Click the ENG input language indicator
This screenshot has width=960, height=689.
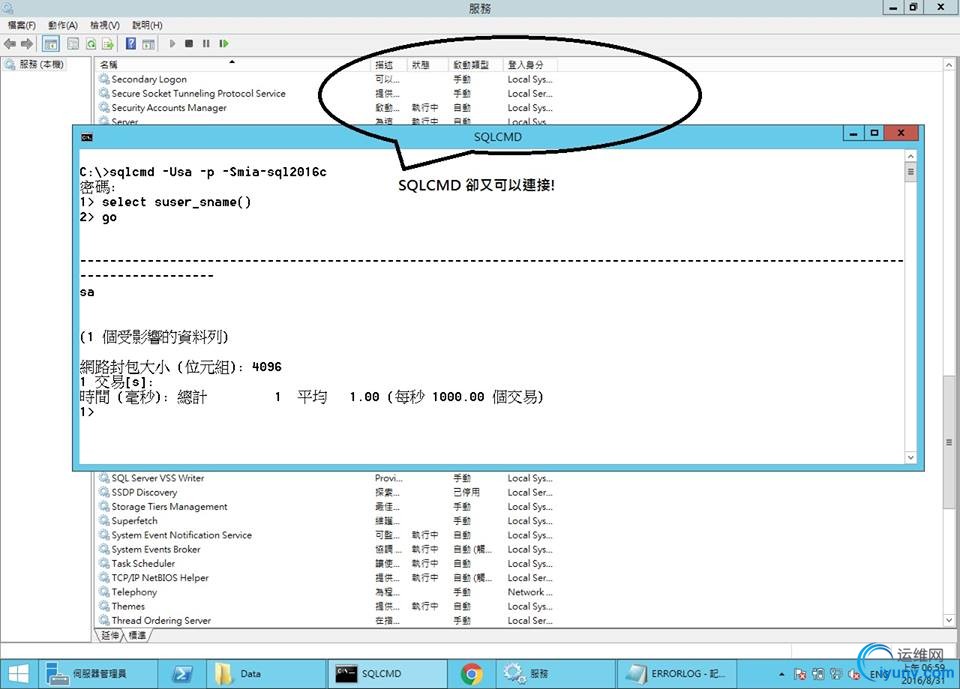879,674
